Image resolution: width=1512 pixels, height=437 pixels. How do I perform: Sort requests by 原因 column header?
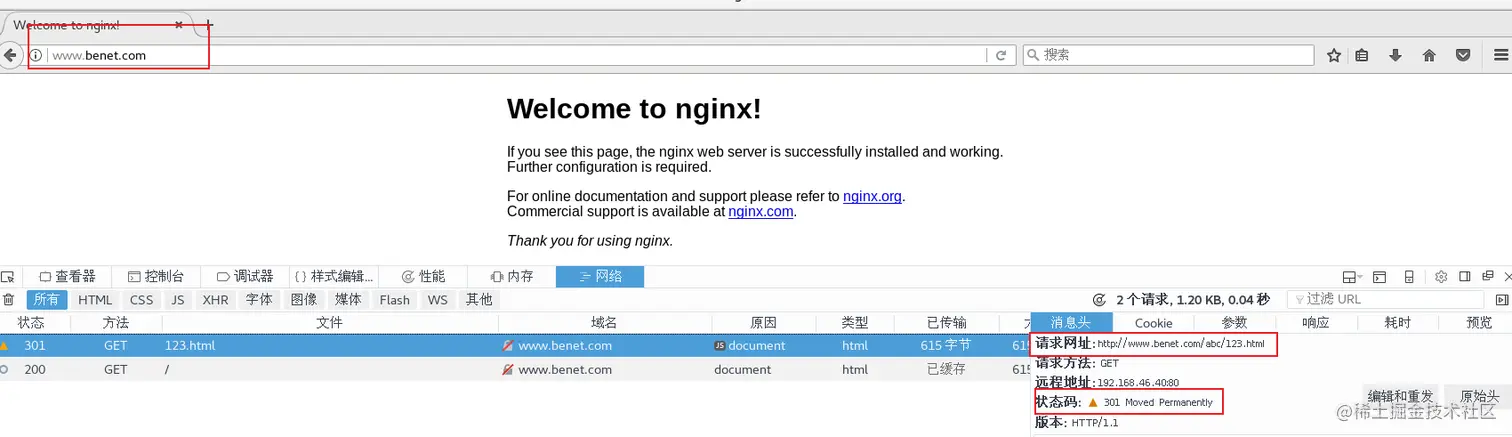tap(763, 322)
